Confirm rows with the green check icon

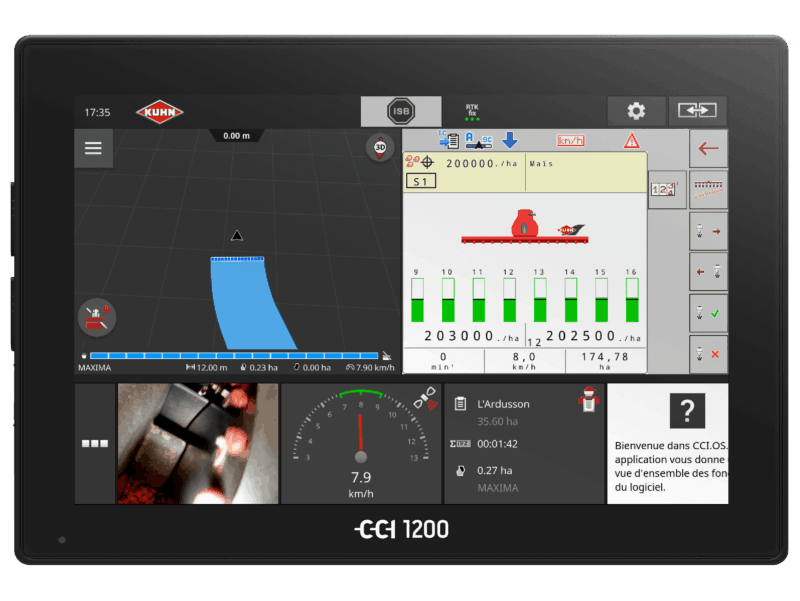[x=708, y=313]
